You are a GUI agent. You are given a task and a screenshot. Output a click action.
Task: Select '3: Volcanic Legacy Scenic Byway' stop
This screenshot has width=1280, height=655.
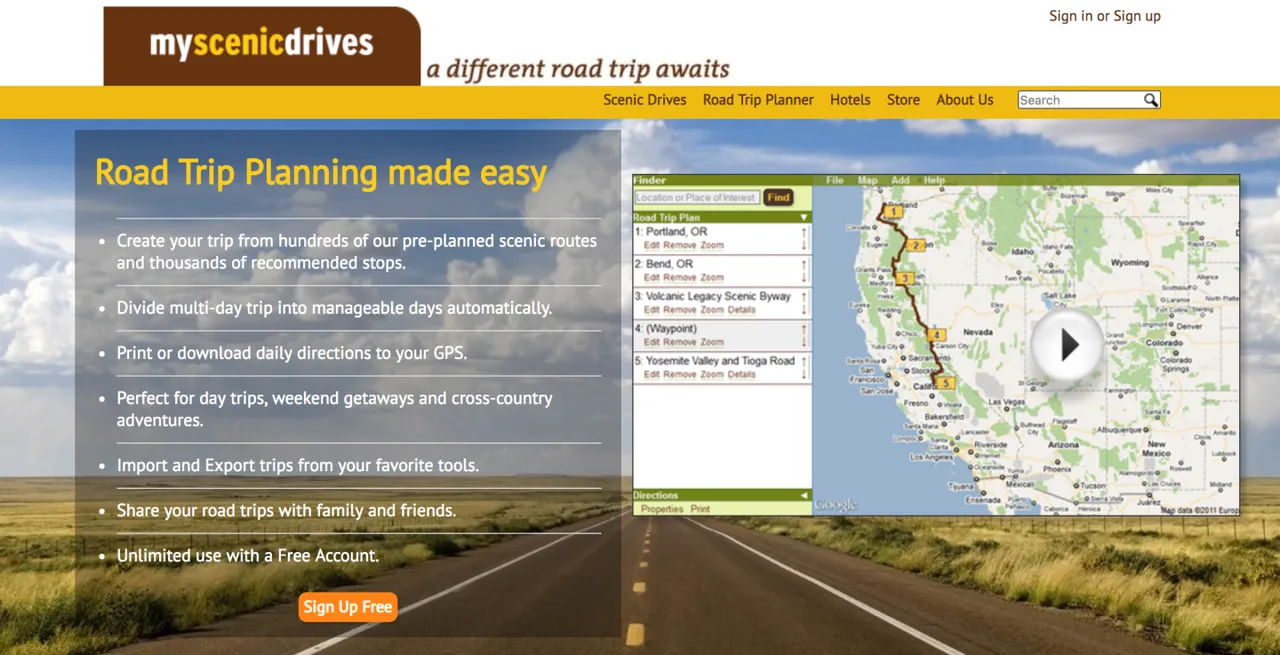713,296
